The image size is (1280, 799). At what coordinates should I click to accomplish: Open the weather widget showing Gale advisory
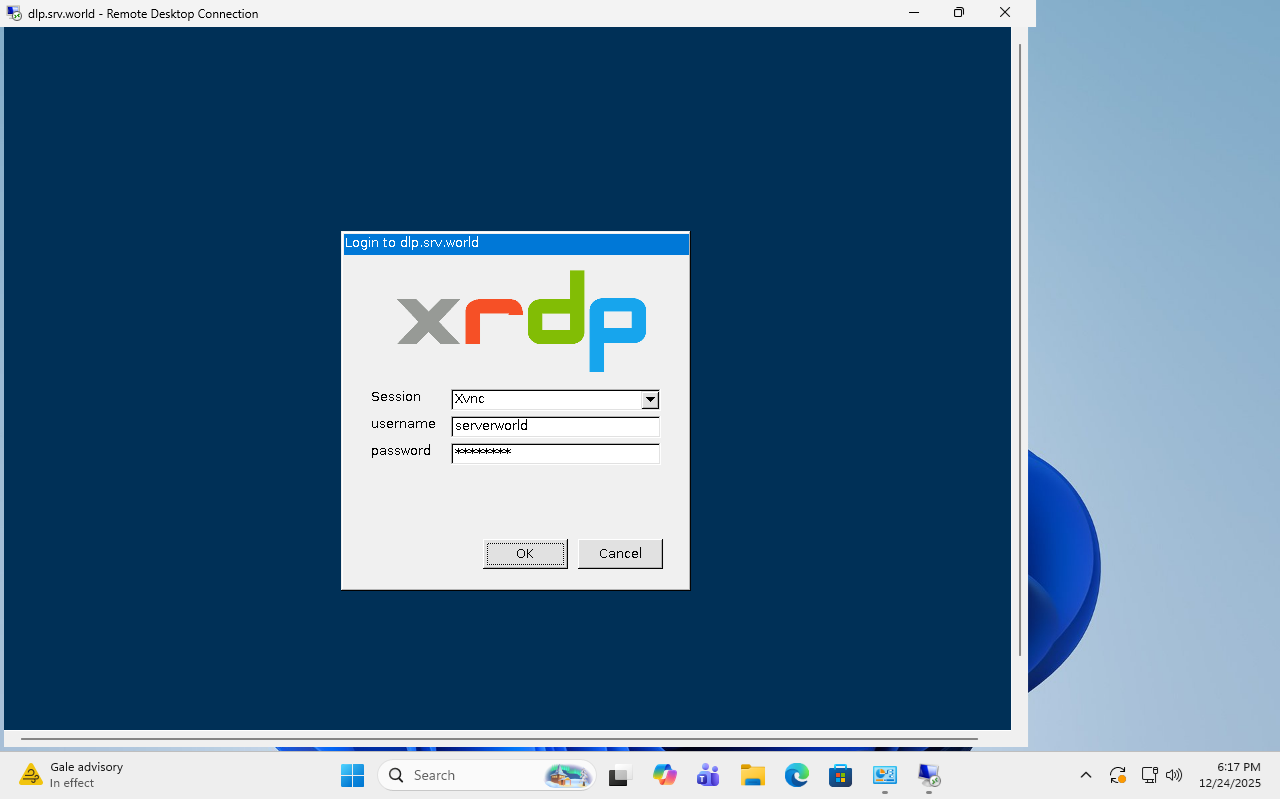70,774
